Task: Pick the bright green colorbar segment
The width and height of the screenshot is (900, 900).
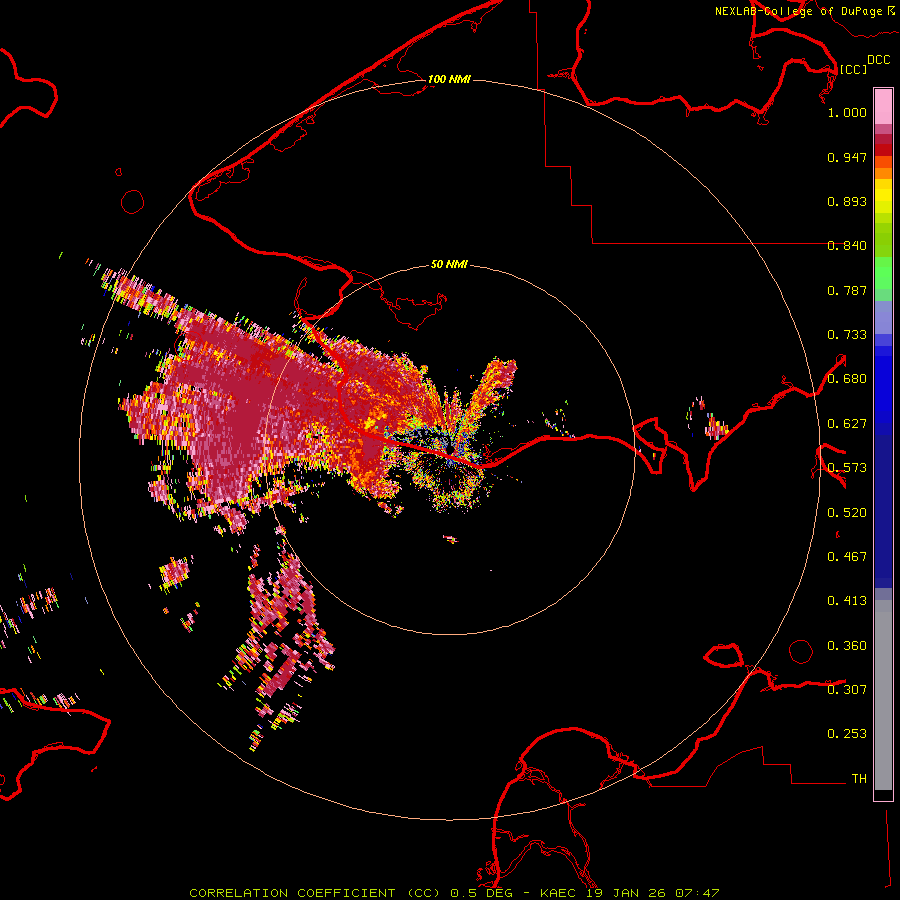Action: (x=883, y=273)
